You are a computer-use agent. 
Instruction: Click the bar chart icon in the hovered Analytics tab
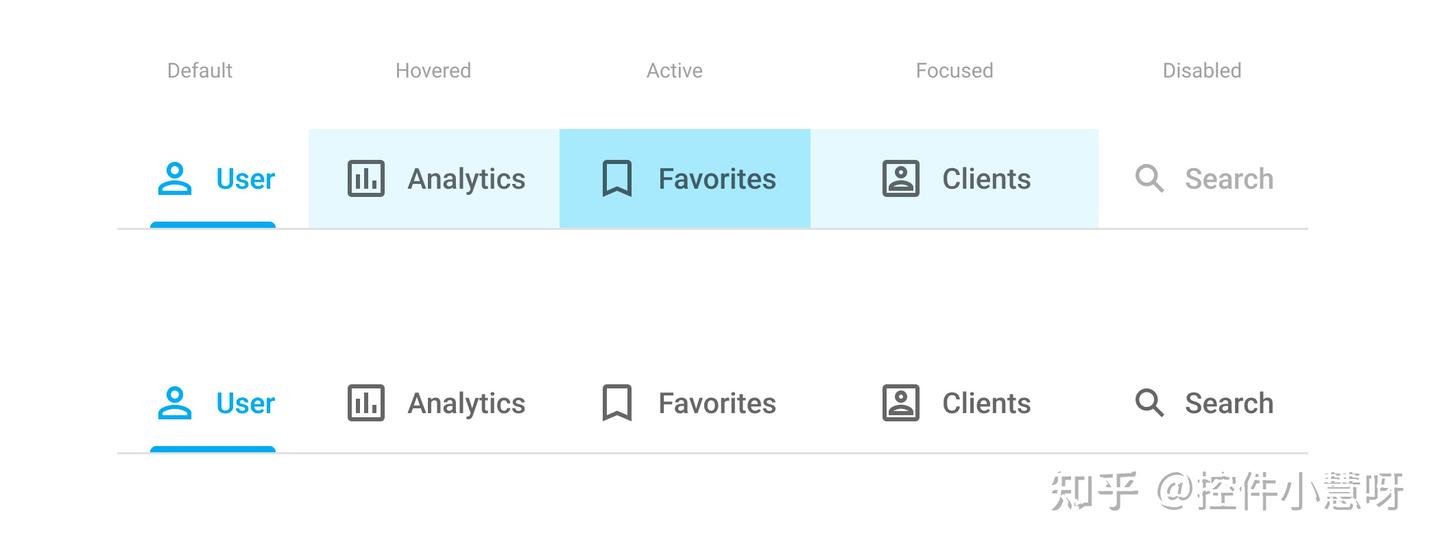pyautogui.click(x=366, y=179)
